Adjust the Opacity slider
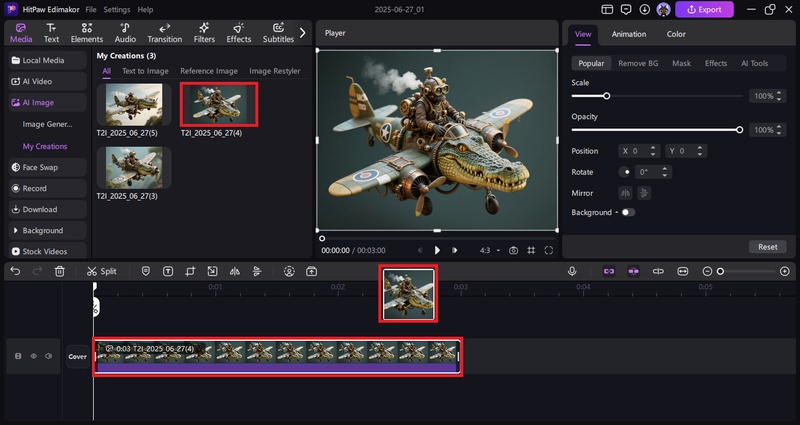 point(739,130)
